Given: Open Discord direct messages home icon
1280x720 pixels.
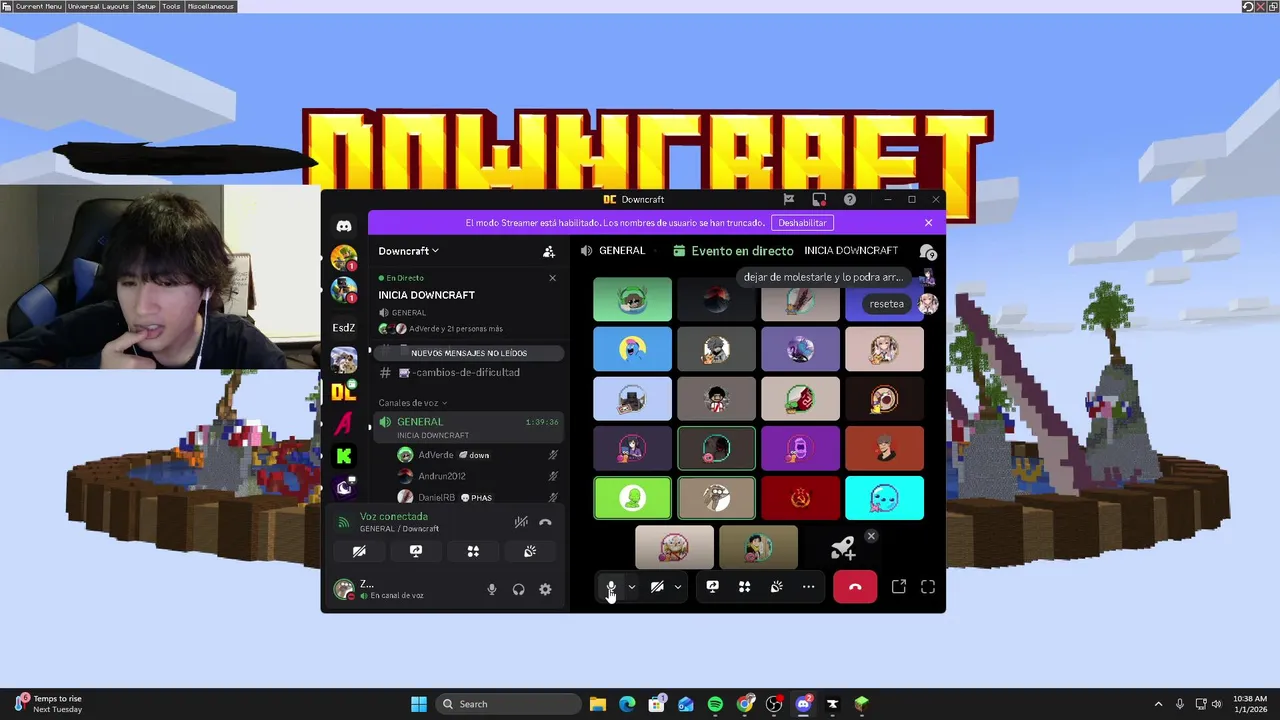Looking at the screenshot, I should coord(344,226).
